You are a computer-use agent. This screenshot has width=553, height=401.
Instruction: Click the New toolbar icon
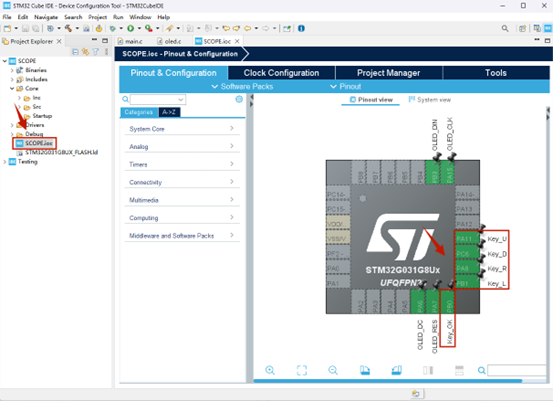(x=7, y=28)
